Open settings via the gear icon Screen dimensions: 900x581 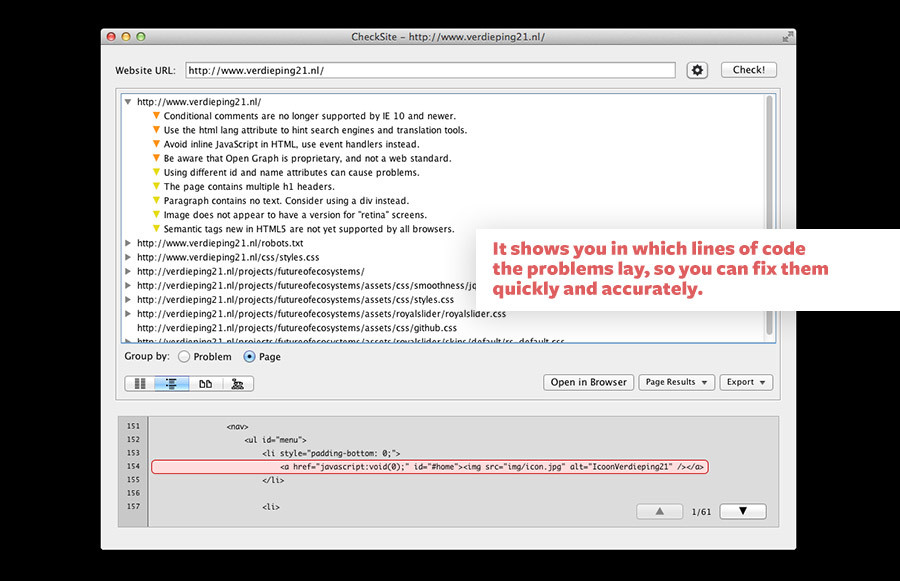point(697,70)
